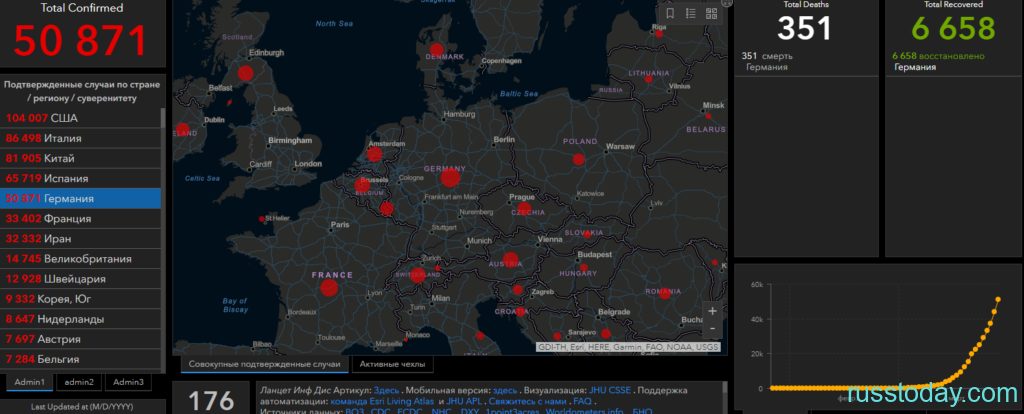Select Иран row in country list
1024x414 pixels.
tap(80, 239)
